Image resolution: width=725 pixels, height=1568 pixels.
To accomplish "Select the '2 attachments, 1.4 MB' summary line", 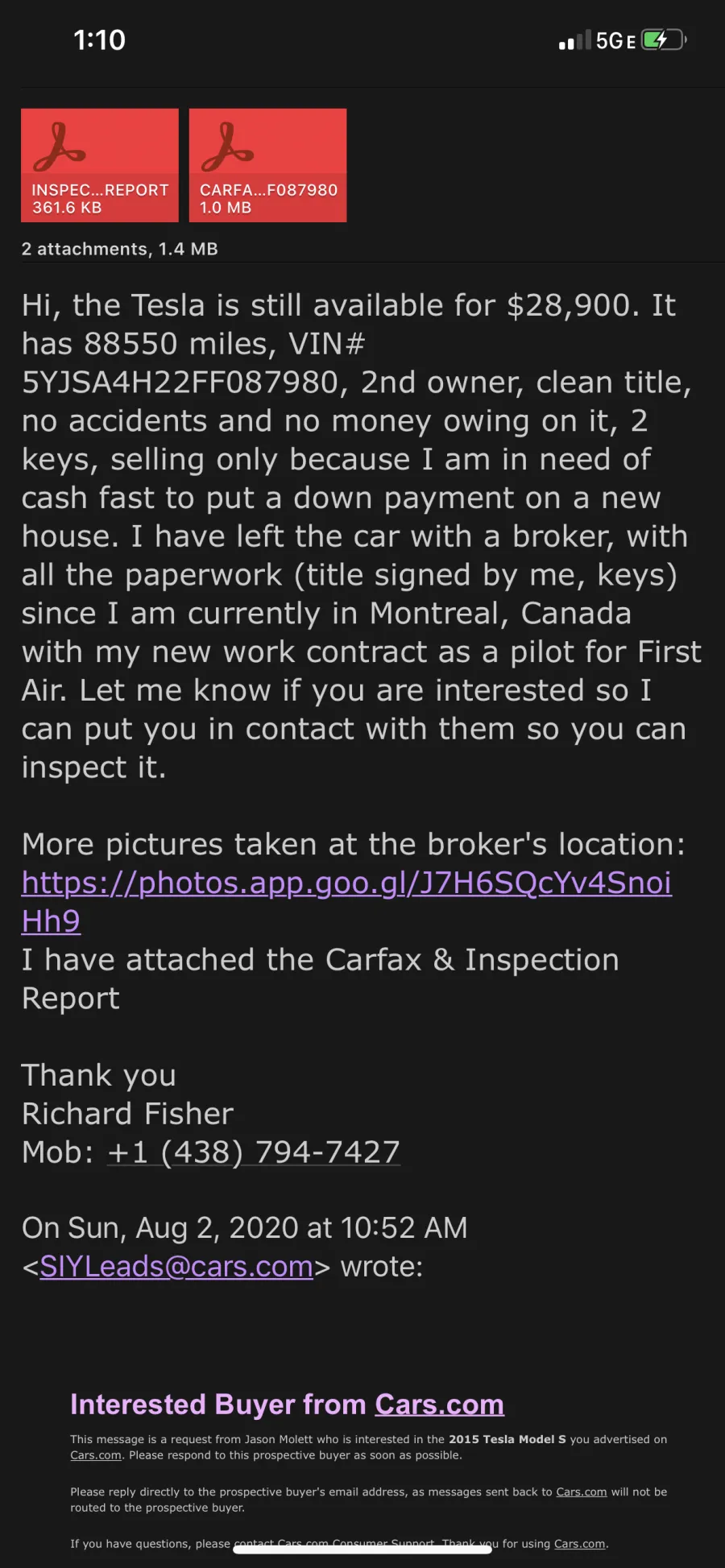I will tap(119, 249).
